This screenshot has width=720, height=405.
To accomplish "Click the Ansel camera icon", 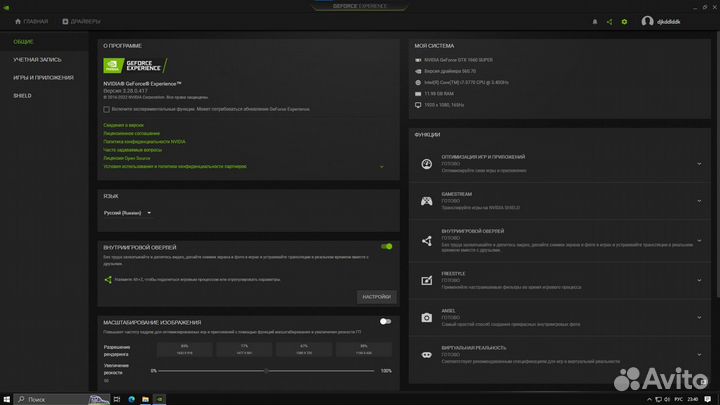I will point(426,317).
